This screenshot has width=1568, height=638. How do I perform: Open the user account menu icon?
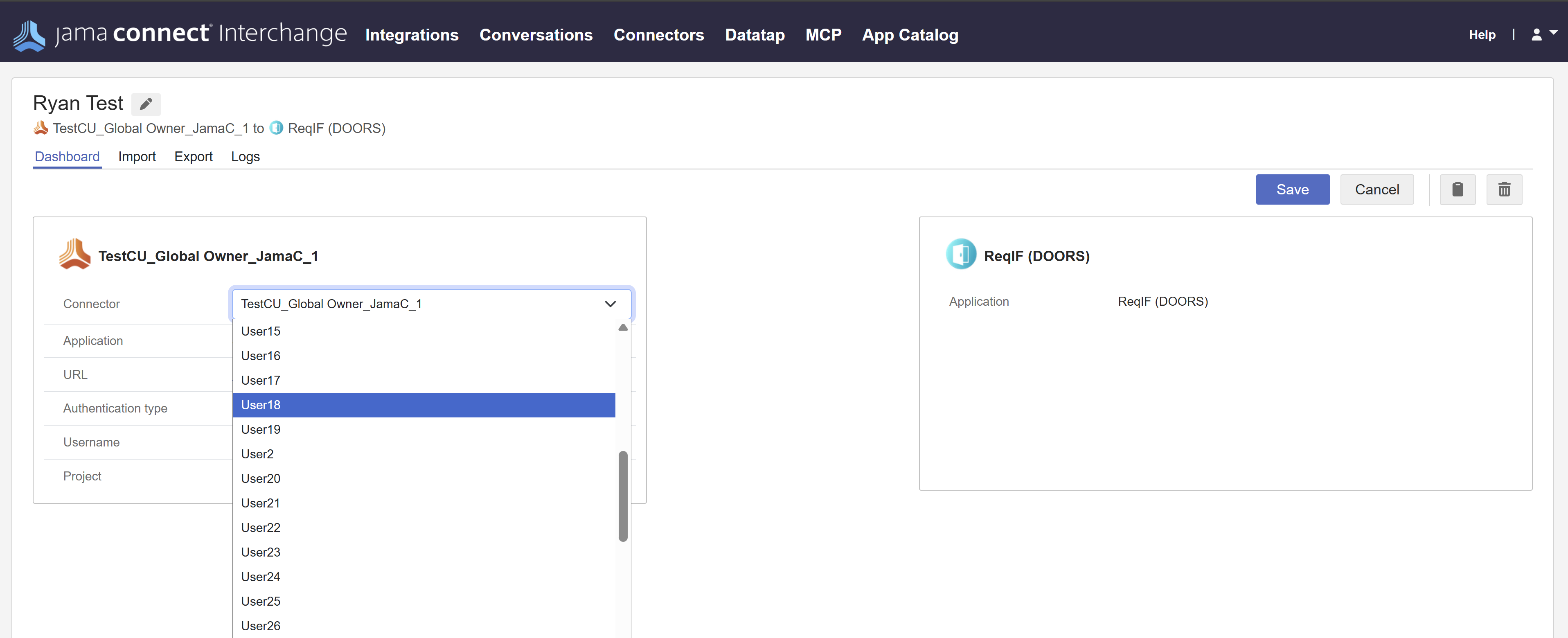click(x=1543, y=34)
